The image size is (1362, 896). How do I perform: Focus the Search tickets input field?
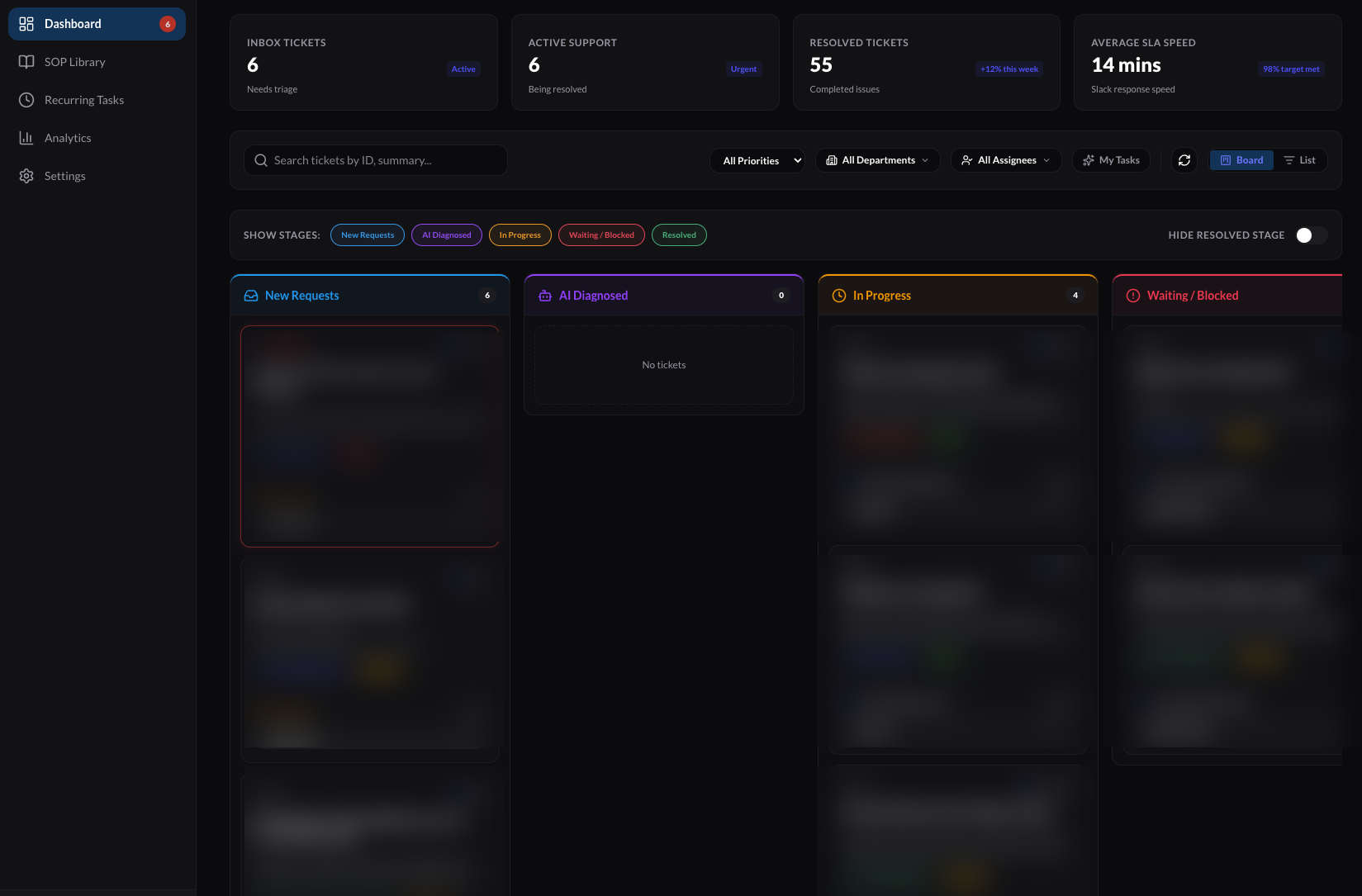[x=376, y=160]
